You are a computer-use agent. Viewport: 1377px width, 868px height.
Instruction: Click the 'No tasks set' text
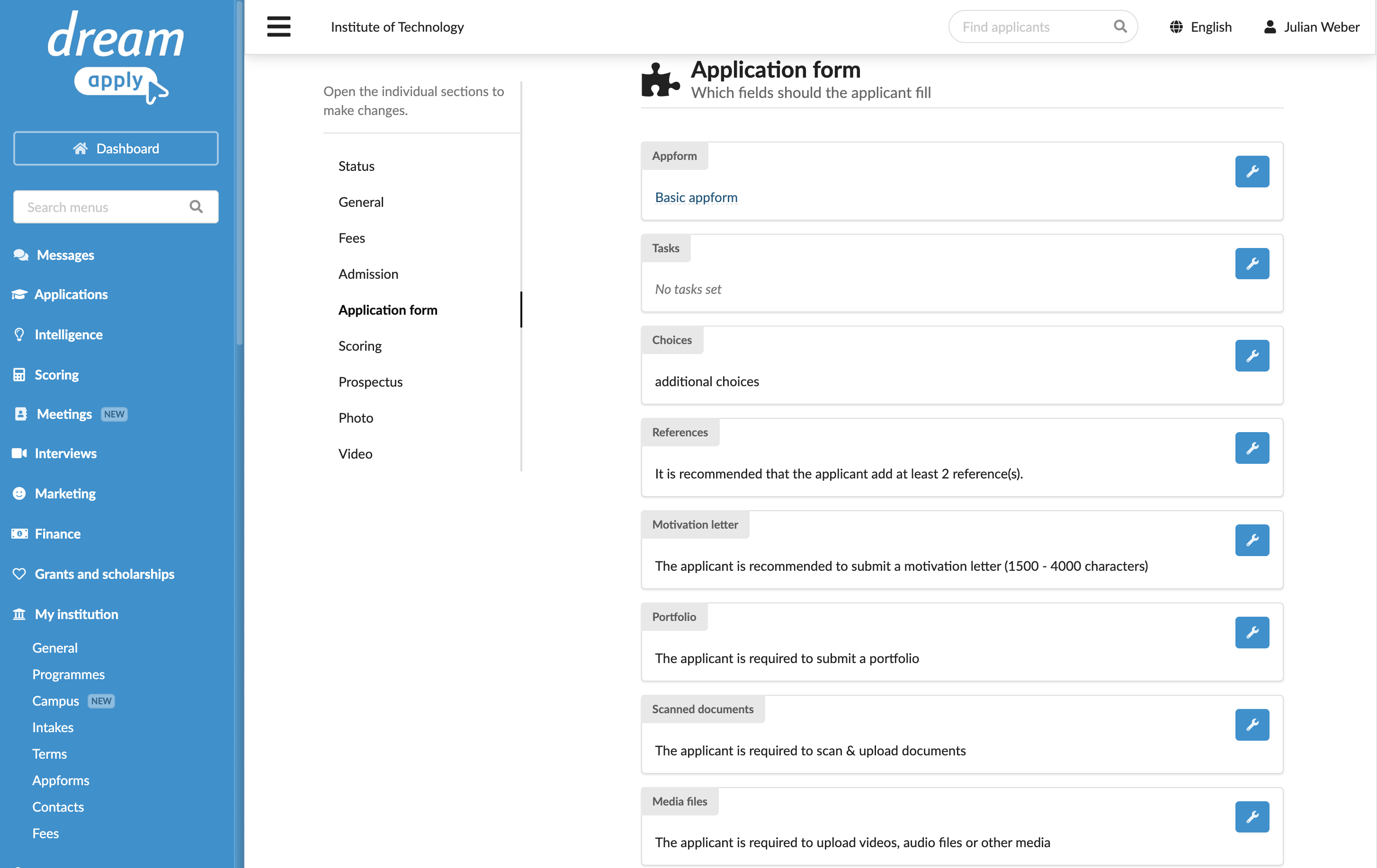coord(688,290)
